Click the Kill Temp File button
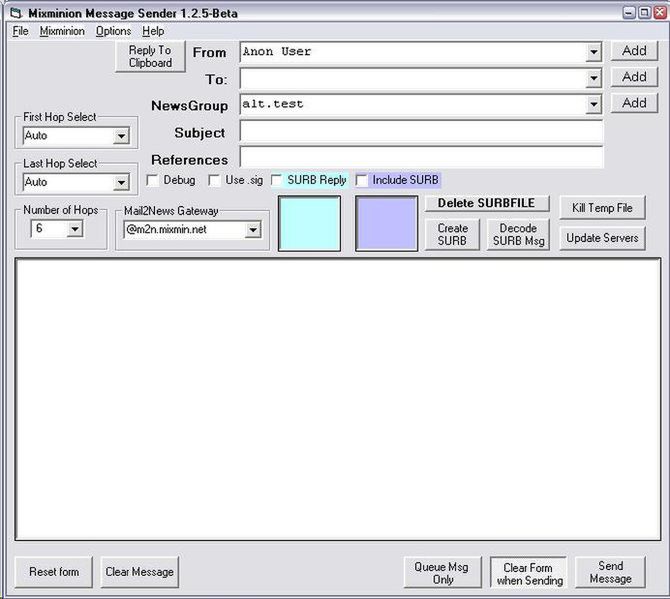This screenshot has height=599, width=670. tap(602, 208)
